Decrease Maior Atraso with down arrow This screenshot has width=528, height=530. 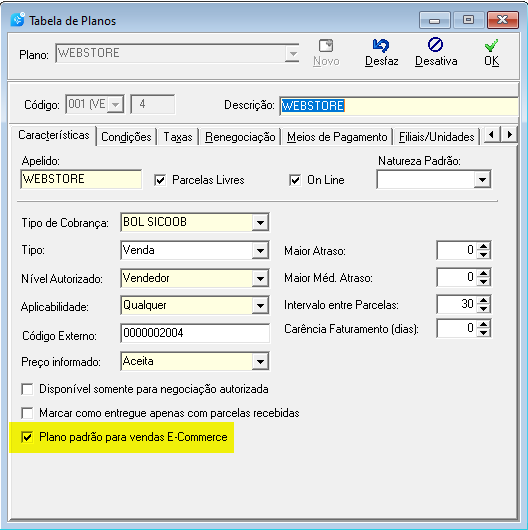pos(484,255)
